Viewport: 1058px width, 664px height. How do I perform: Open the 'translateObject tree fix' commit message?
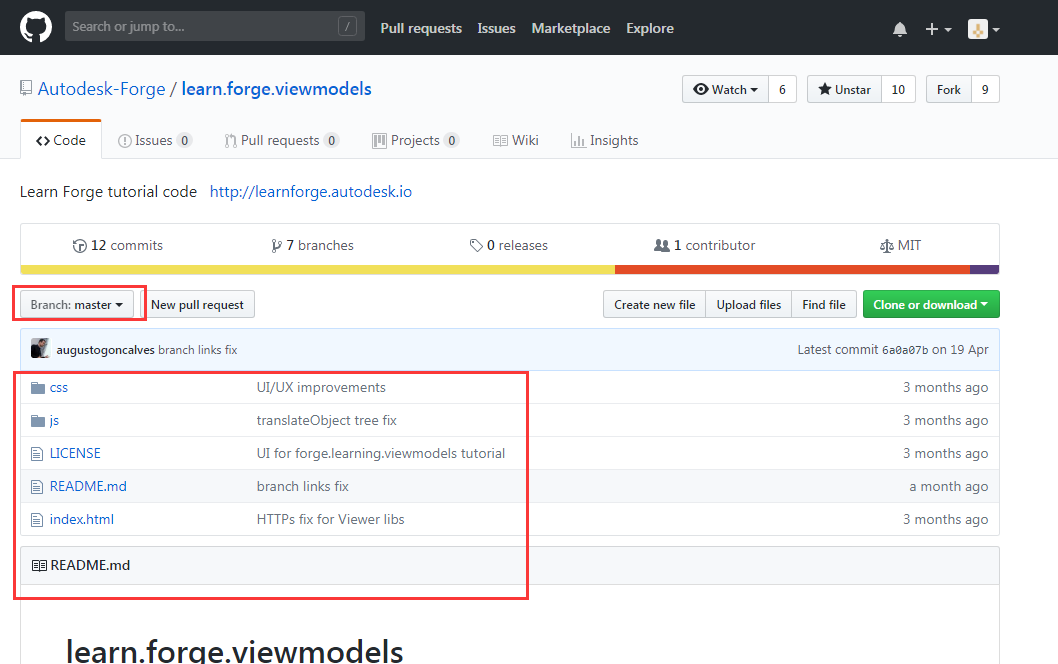point(327,420)
